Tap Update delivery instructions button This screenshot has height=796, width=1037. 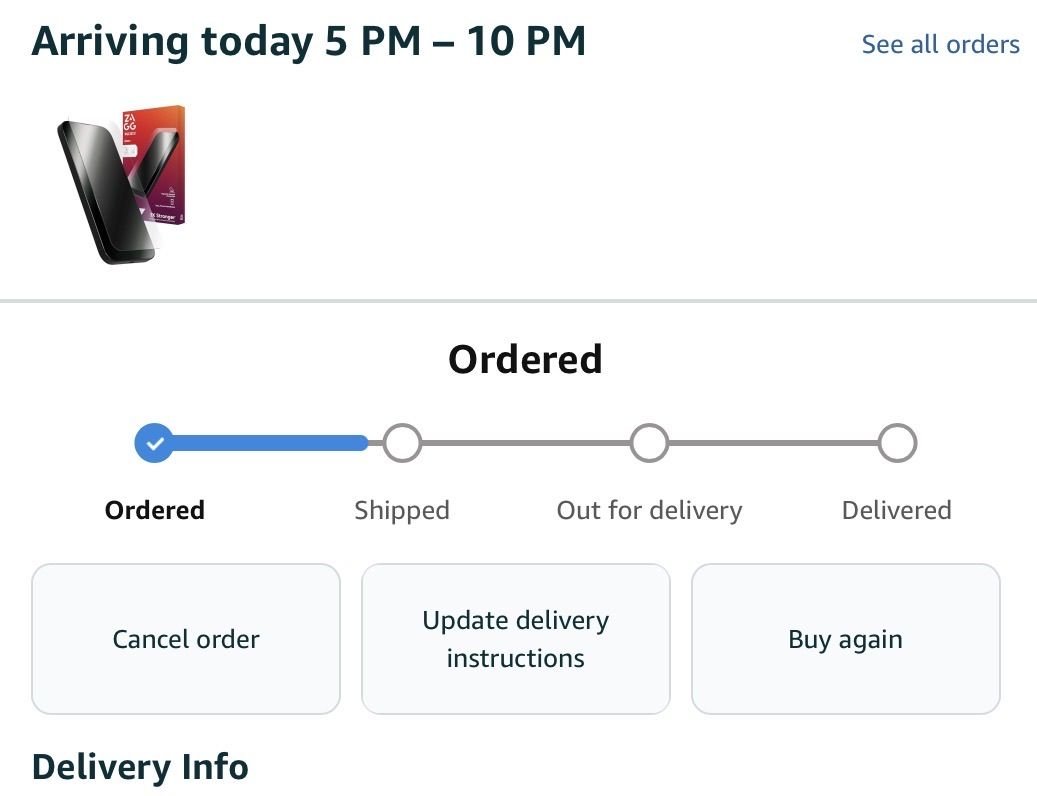click(515, 639)
